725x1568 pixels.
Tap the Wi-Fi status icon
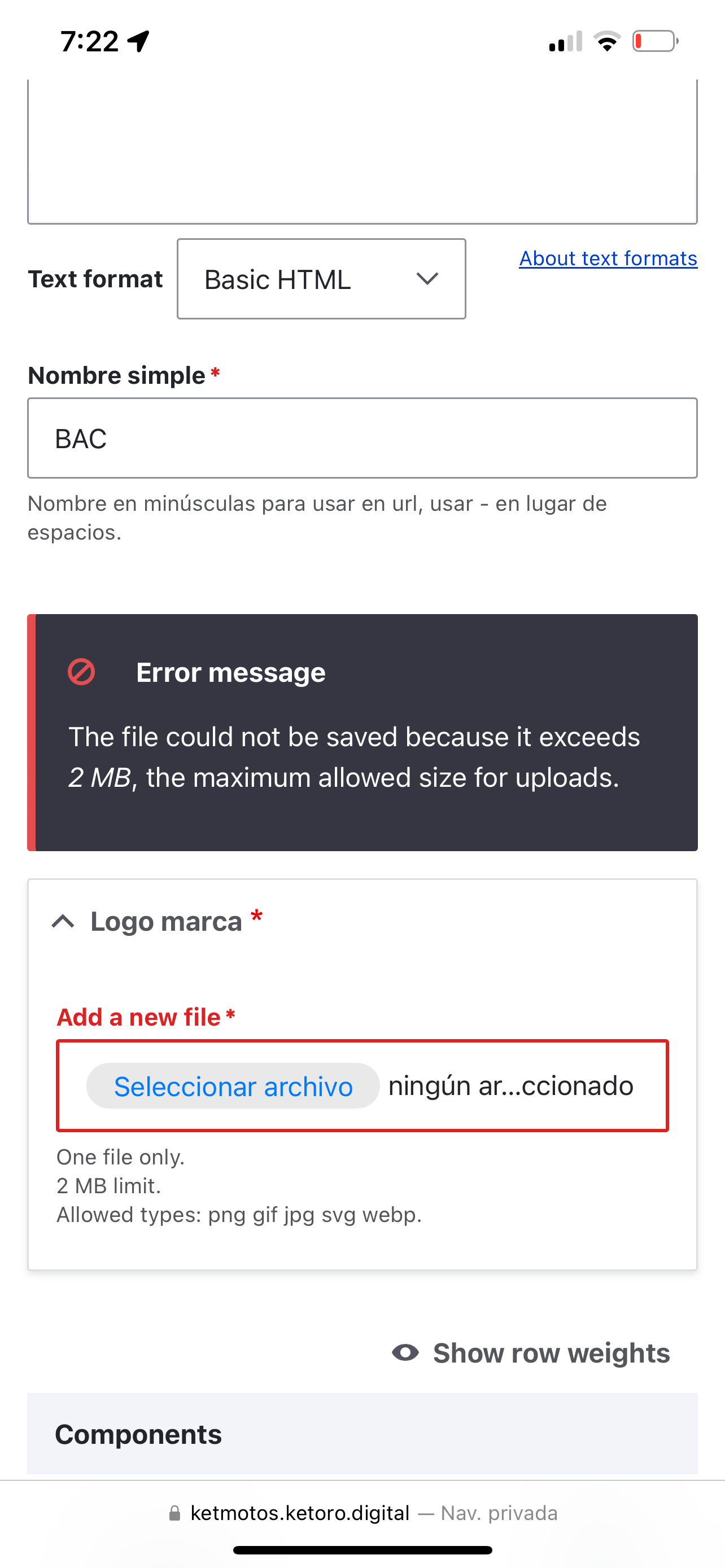(607, 41)
